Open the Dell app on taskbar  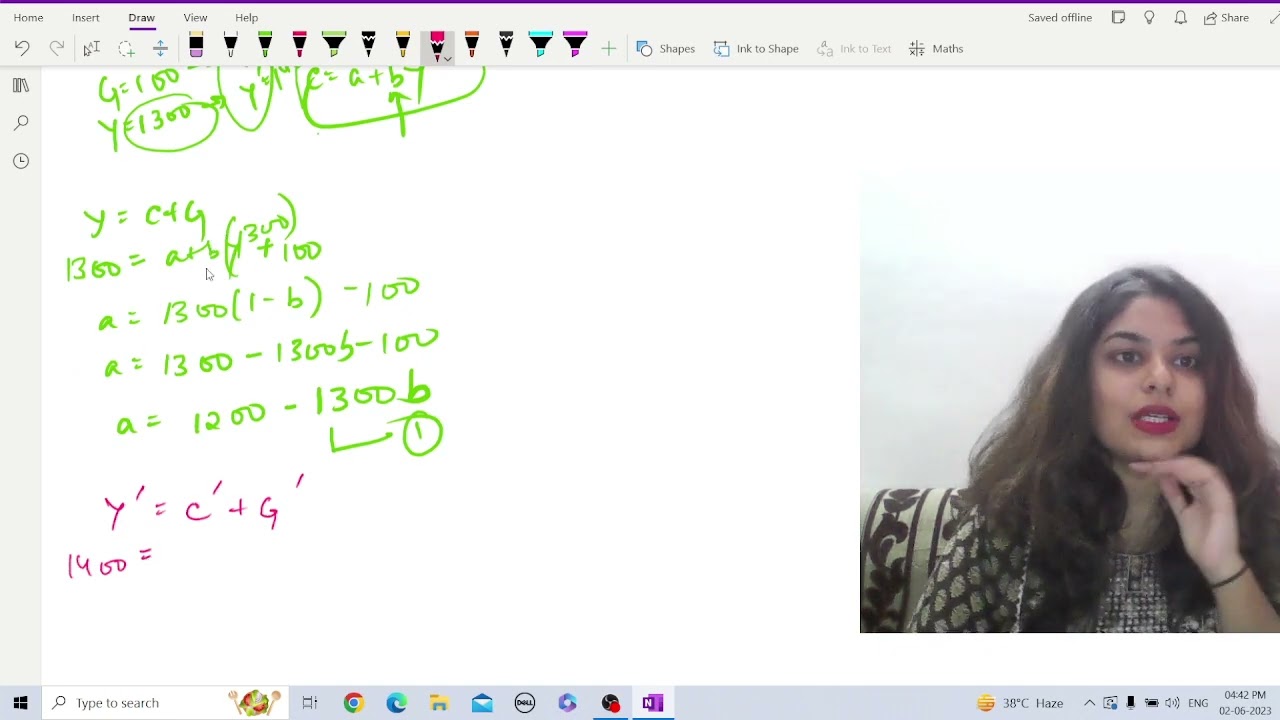tap(525, 703)
